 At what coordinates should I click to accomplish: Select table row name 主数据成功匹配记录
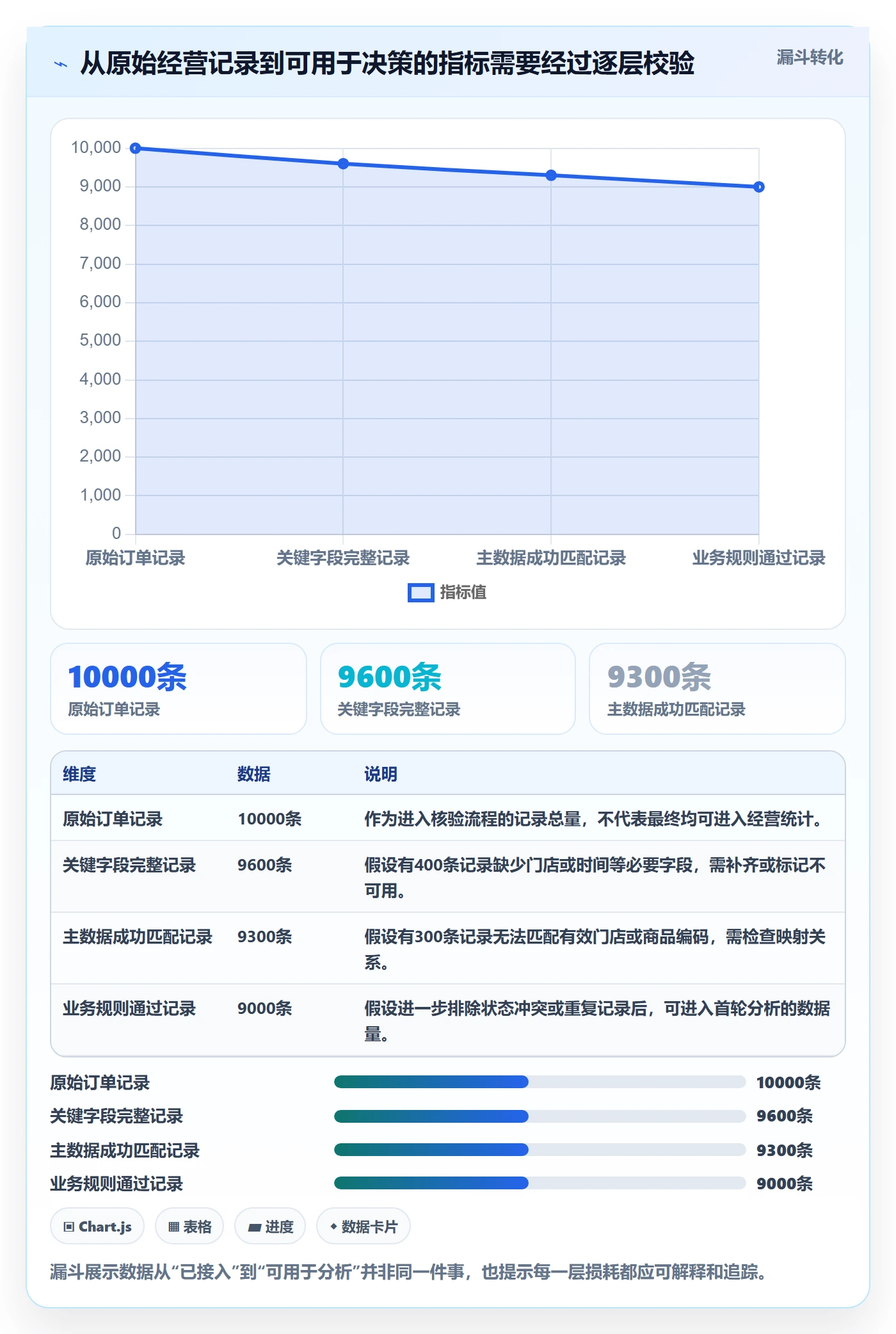click(138, 936)
